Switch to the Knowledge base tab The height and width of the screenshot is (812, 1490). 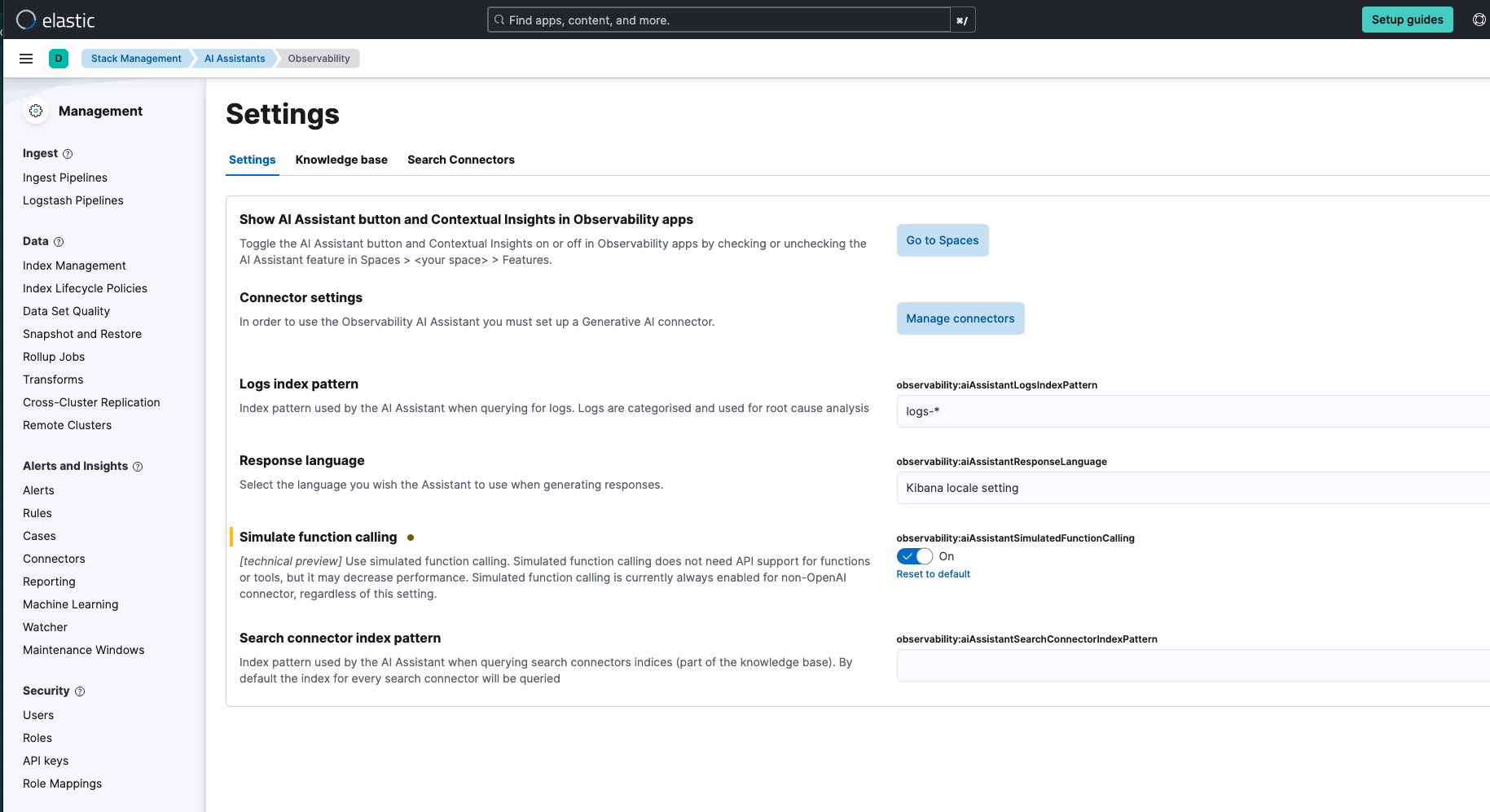pos(341,160)
